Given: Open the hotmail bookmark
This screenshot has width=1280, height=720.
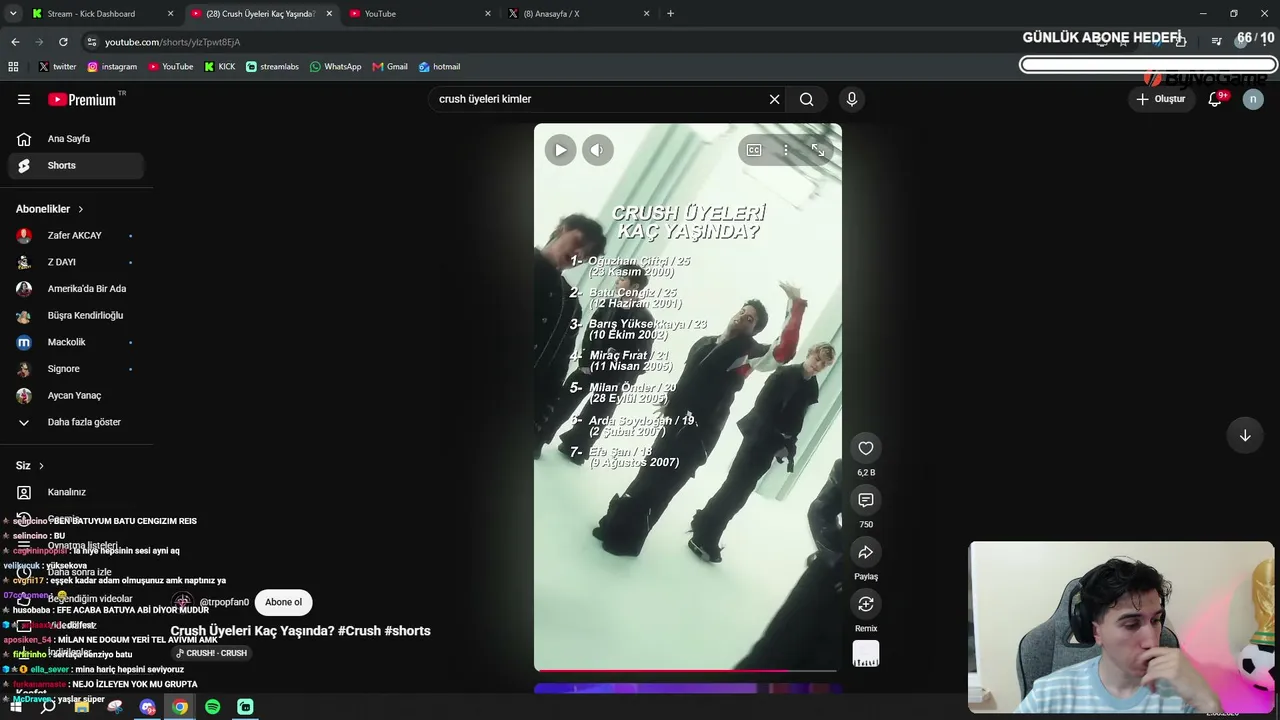Looking at the screenshot, I should click(439, 67).
